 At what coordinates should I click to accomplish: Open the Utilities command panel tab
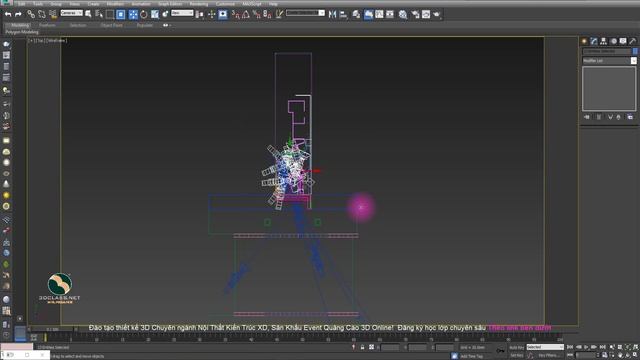point(632,41)
